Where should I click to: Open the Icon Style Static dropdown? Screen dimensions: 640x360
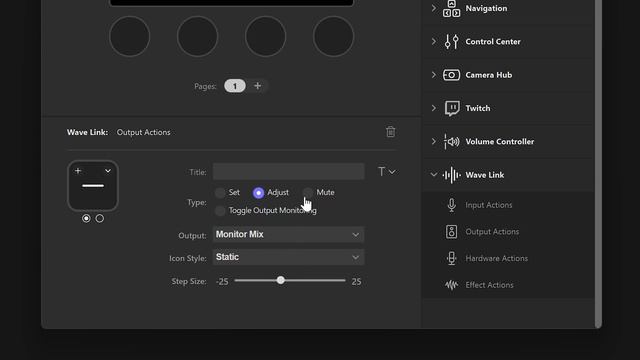click(x=288, y=257)
